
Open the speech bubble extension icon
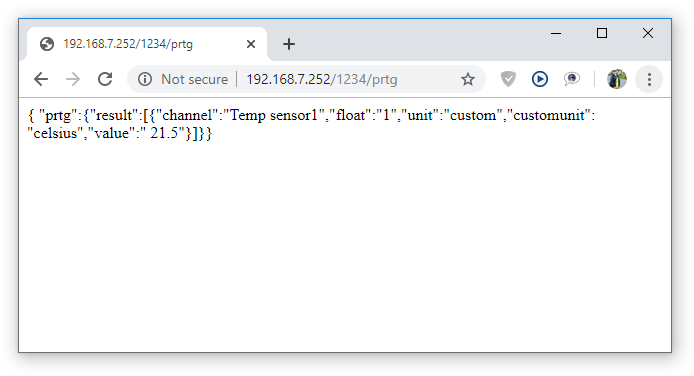[x=571, y=79]
